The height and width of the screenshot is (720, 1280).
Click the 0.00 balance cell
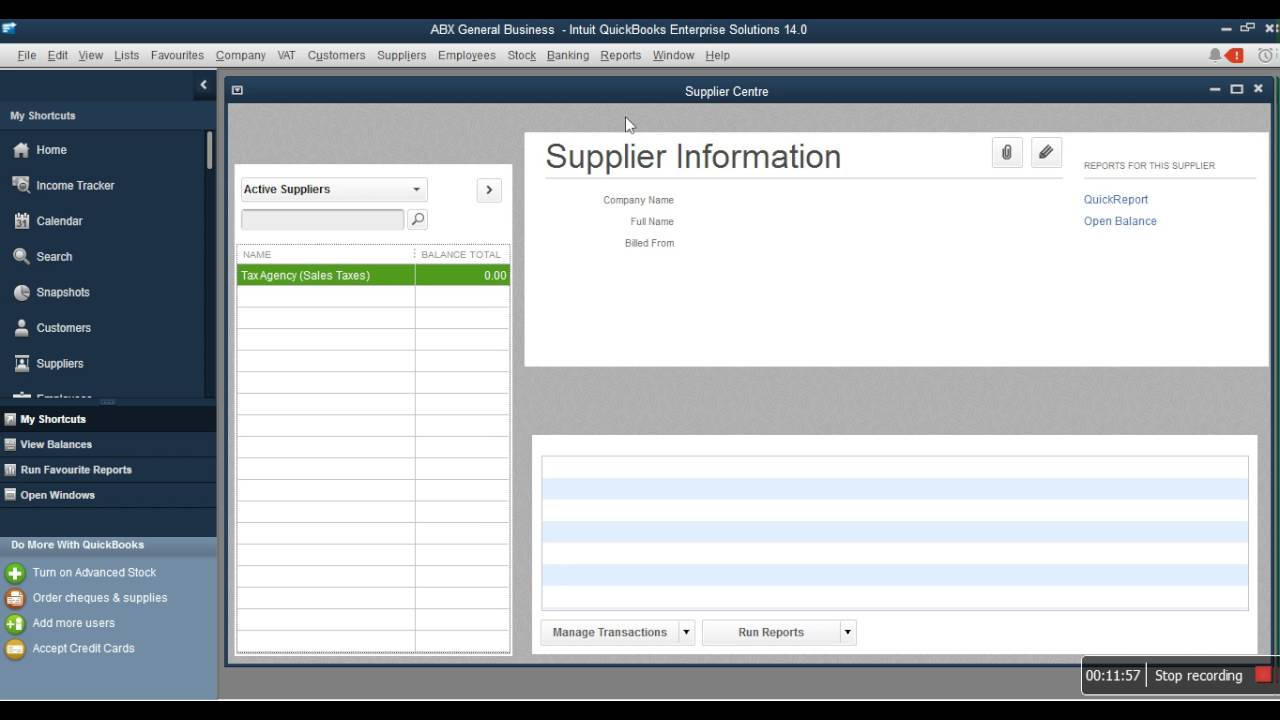(463, 275)
